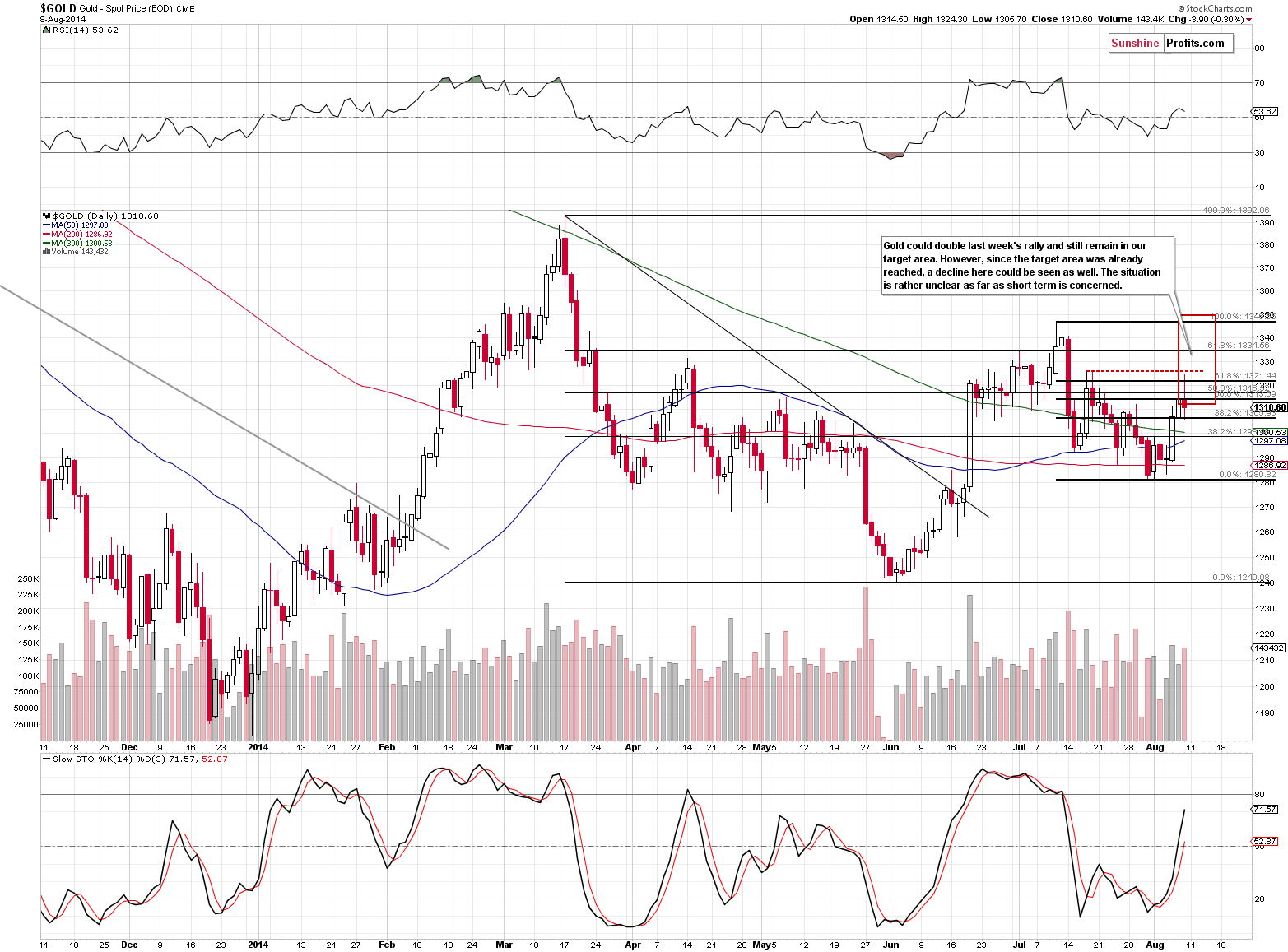Viewport: 1288px width, 952px height.
Task: Click the 53.62 RSI value tag on right axis
Action: coord(1264,112)
